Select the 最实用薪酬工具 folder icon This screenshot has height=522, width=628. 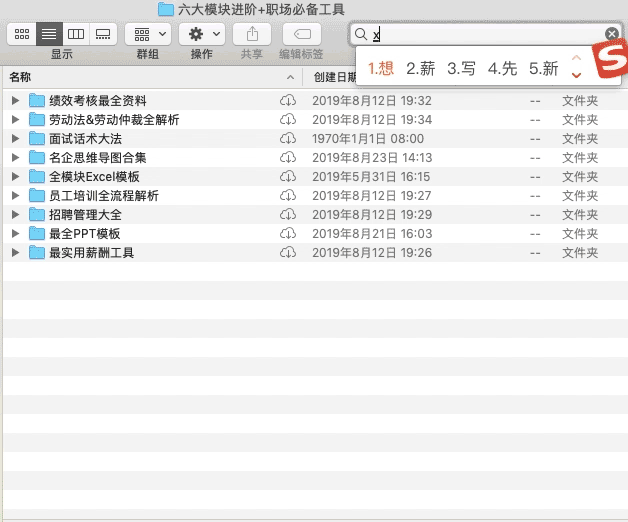coord(37,253)
